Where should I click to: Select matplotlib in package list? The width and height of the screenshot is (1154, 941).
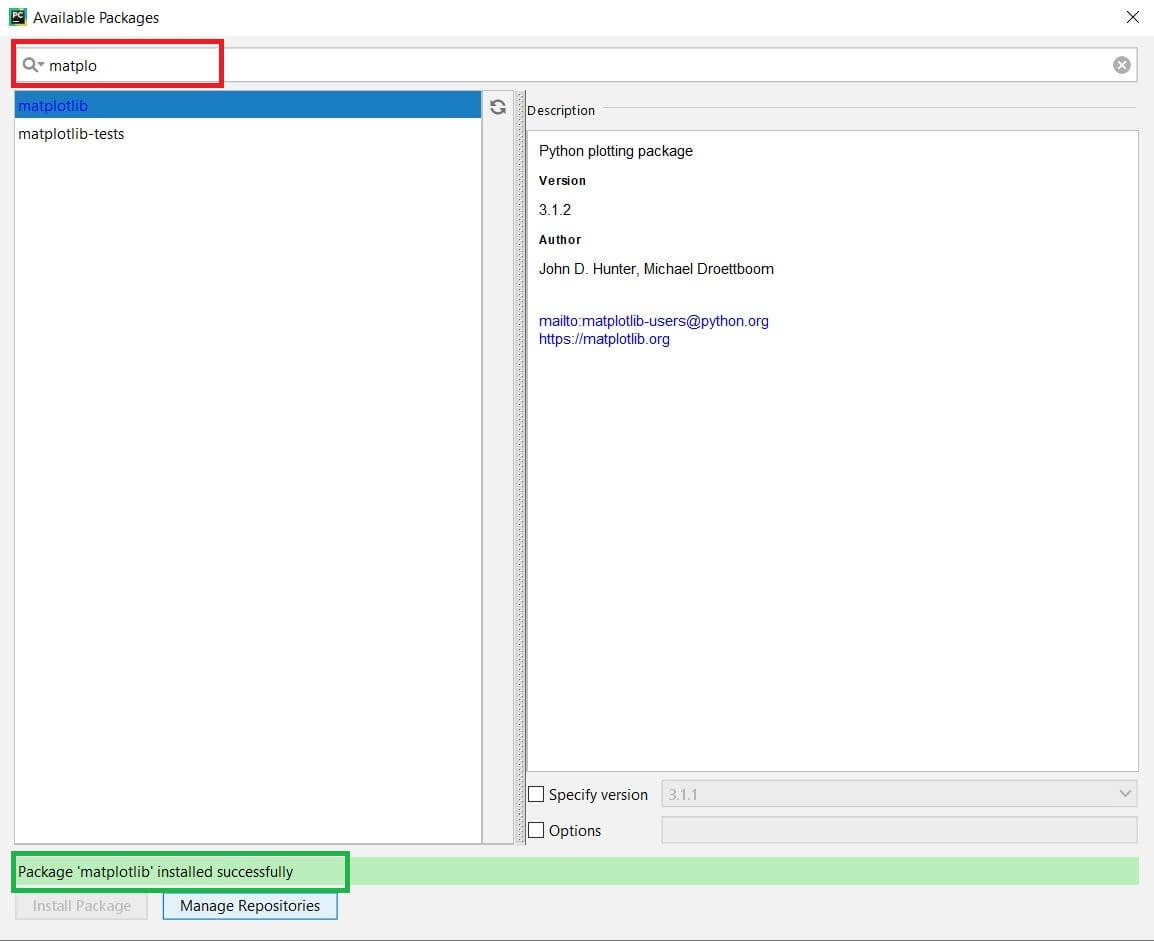pos(247,105)
